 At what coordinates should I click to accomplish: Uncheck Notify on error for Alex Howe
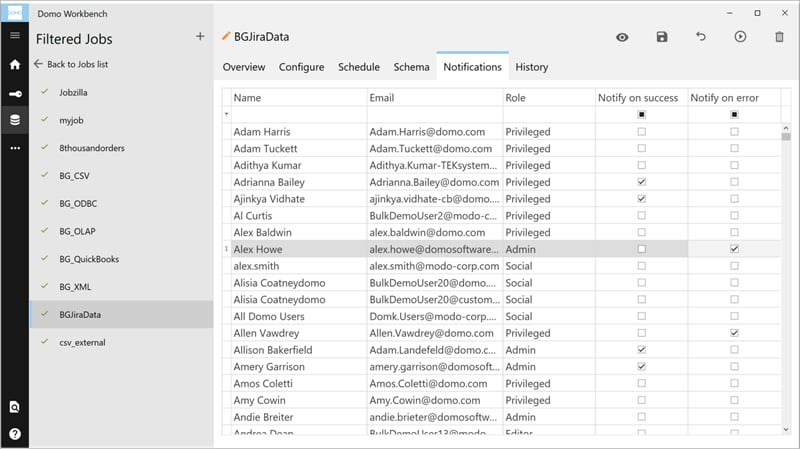click(x=734, y=249)
